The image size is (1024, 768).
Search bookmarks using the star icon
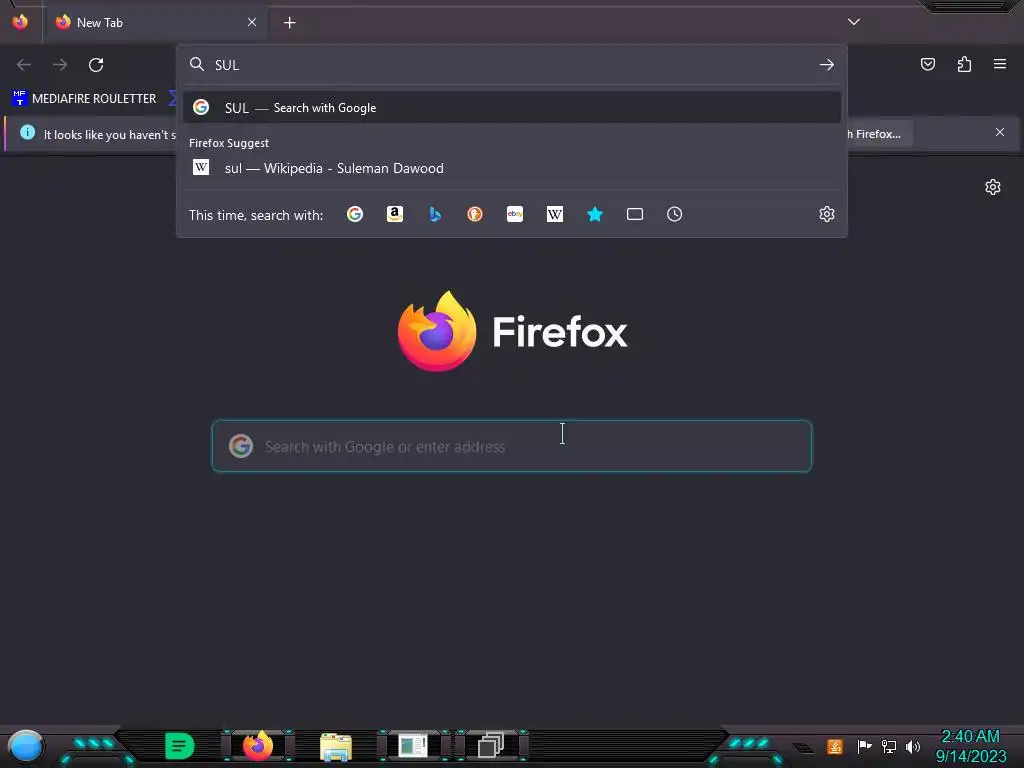tap(594, 214)
